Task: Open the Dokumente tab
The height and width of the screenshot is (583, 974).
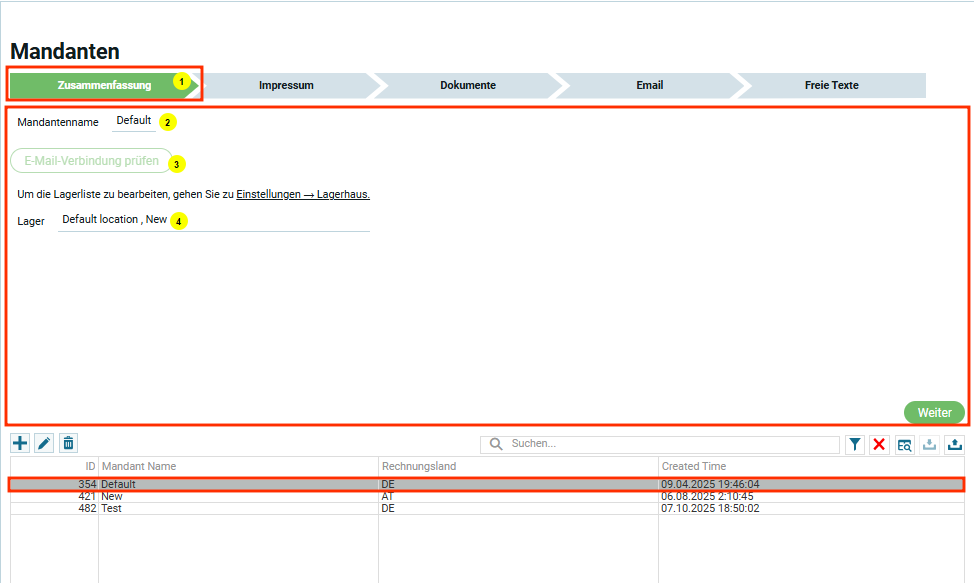Action: (x=467, y=85)
